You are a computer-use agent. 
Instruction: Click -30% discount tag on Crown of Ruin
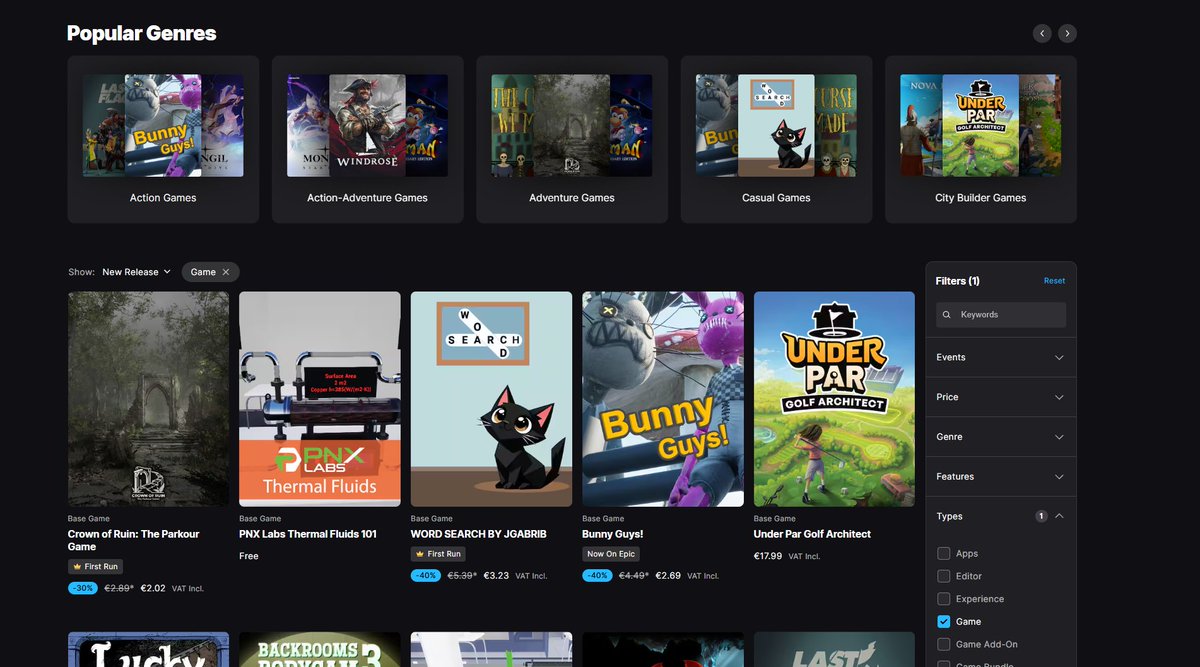point(82,588)
